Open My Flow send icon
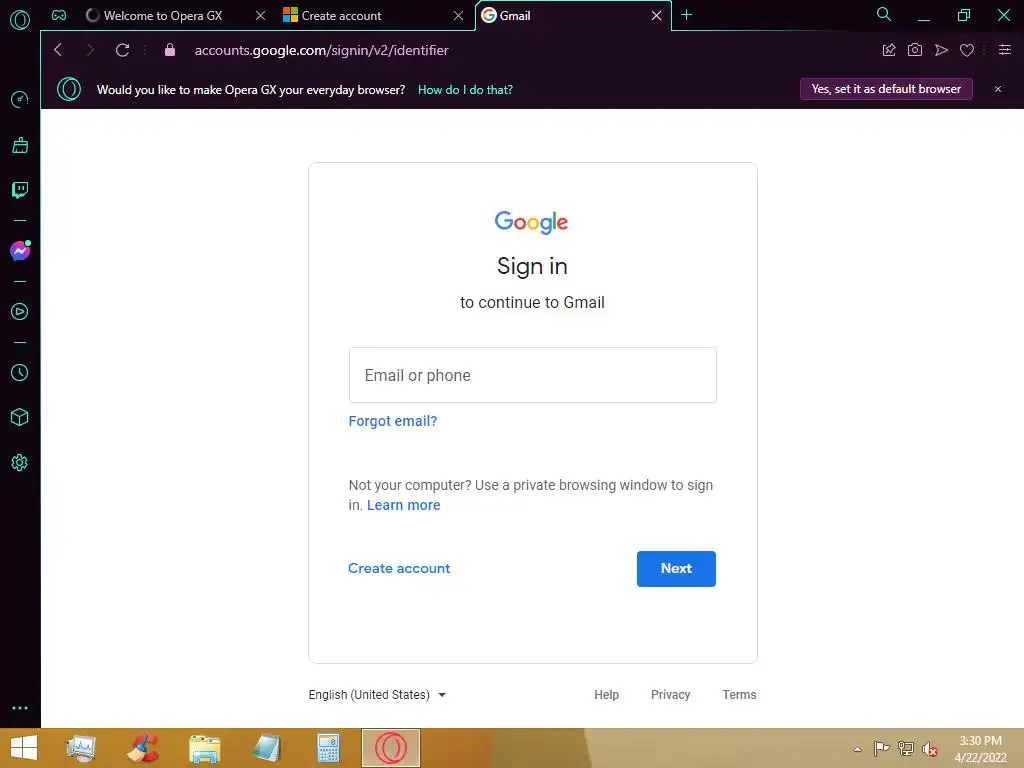1024x768 pixels. [941, 50]
